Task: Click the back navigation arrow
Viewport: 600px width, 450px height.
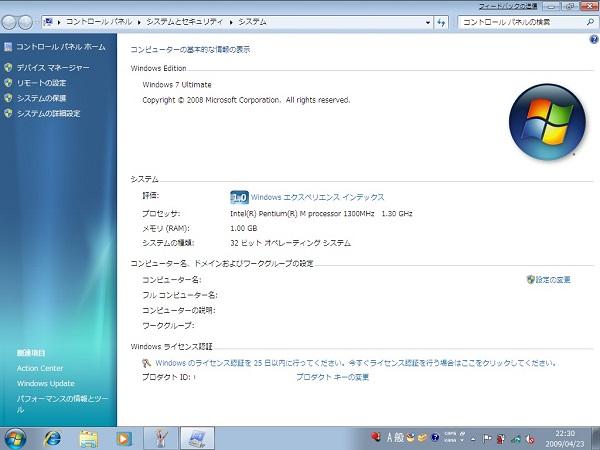Action: pyautogui.click(x=11, y=21)
